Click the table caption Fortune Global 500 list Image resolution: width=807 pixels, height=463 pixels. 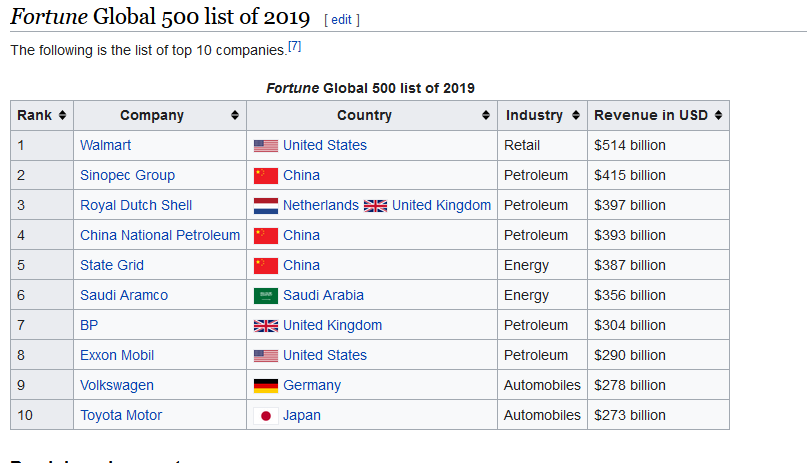[x=371, y=88]
